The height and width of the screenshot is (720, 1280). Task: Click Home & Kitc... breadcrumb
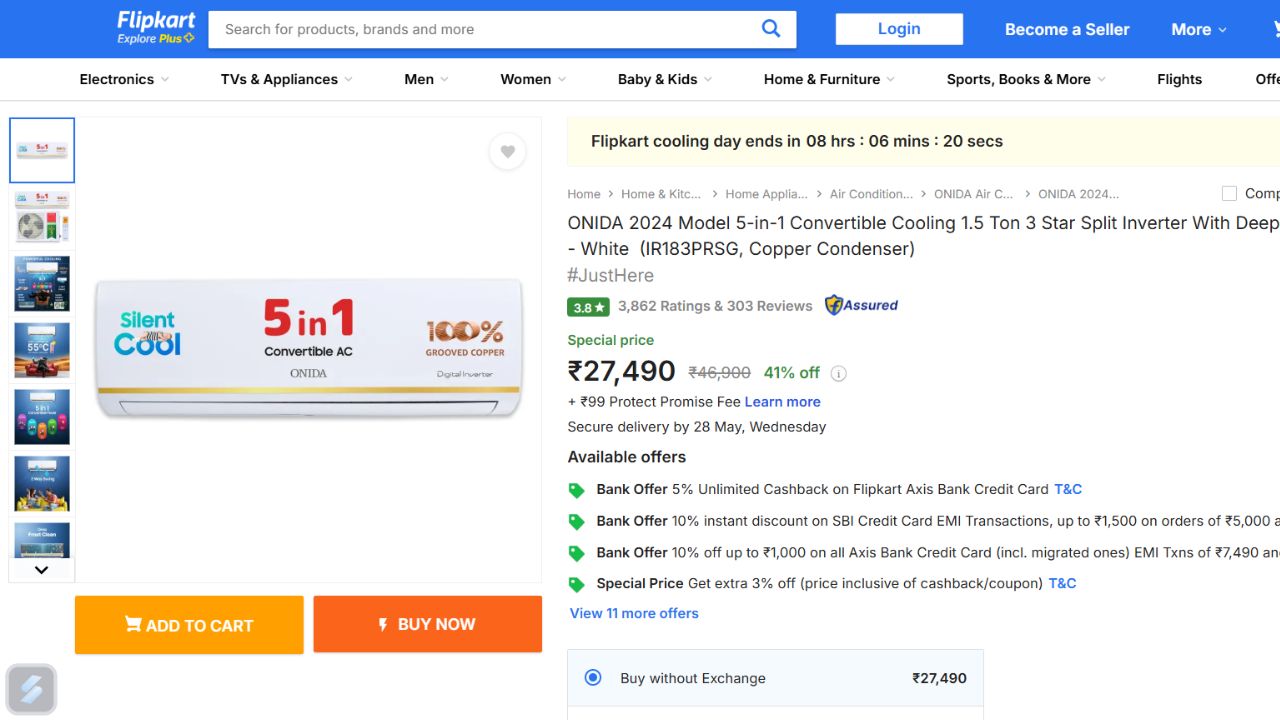tap(661, 194)
